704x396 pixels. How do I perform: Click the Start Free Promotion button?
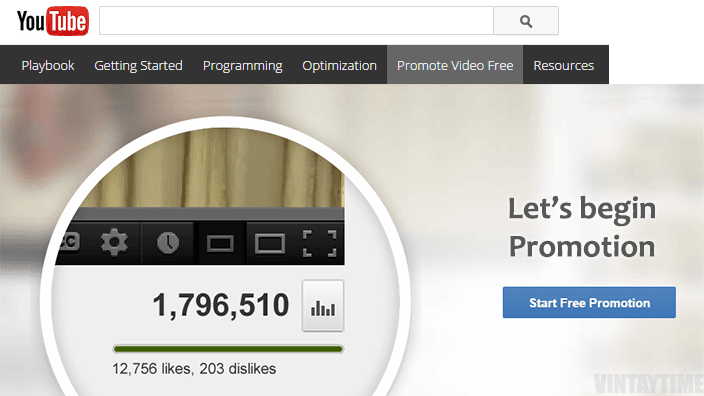click(589, 303)
